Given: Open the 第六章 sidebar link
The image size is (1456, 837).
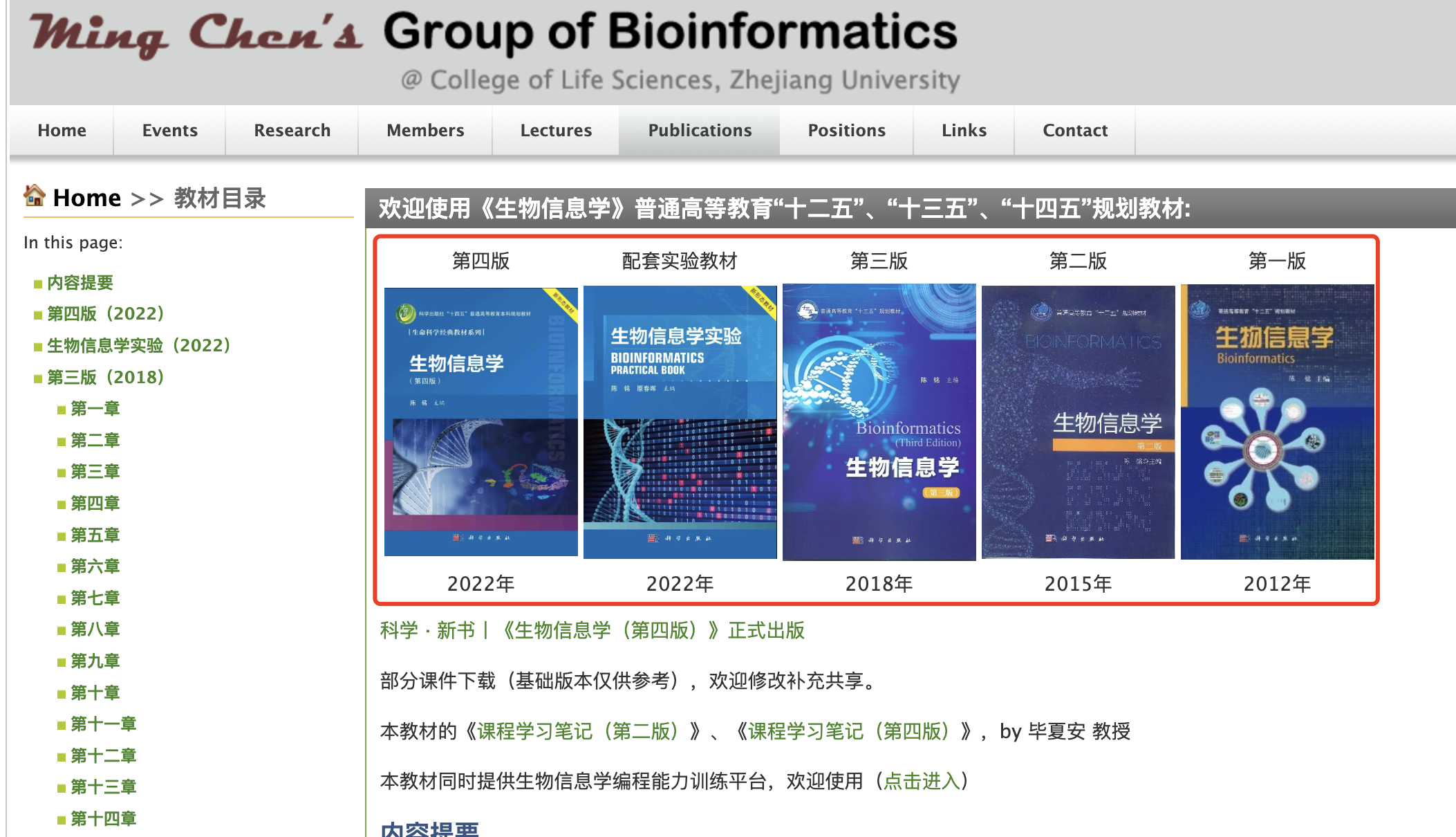Looking at the screenshot, I should 95,566.
